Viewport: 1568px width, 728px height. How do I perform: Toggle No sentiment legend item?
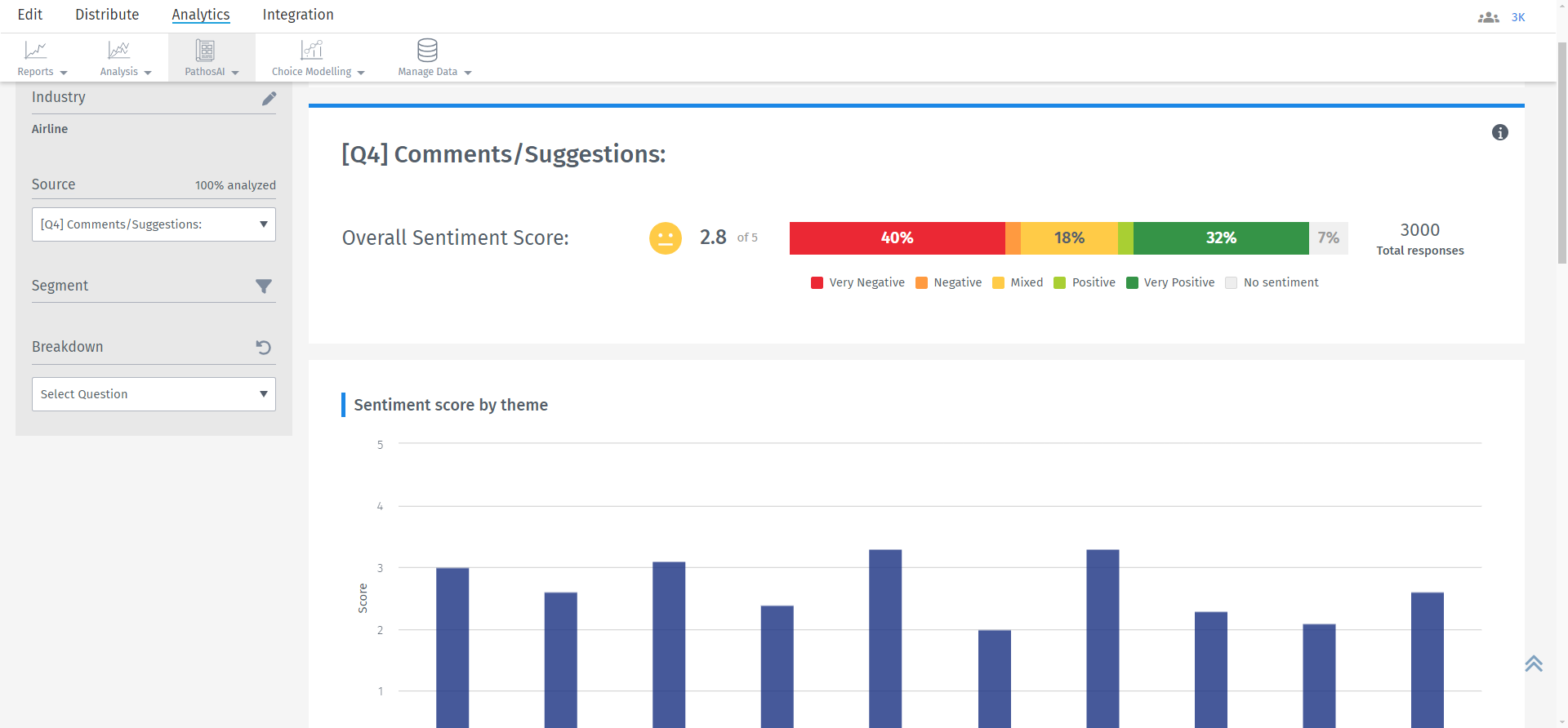click(1272, 282)
